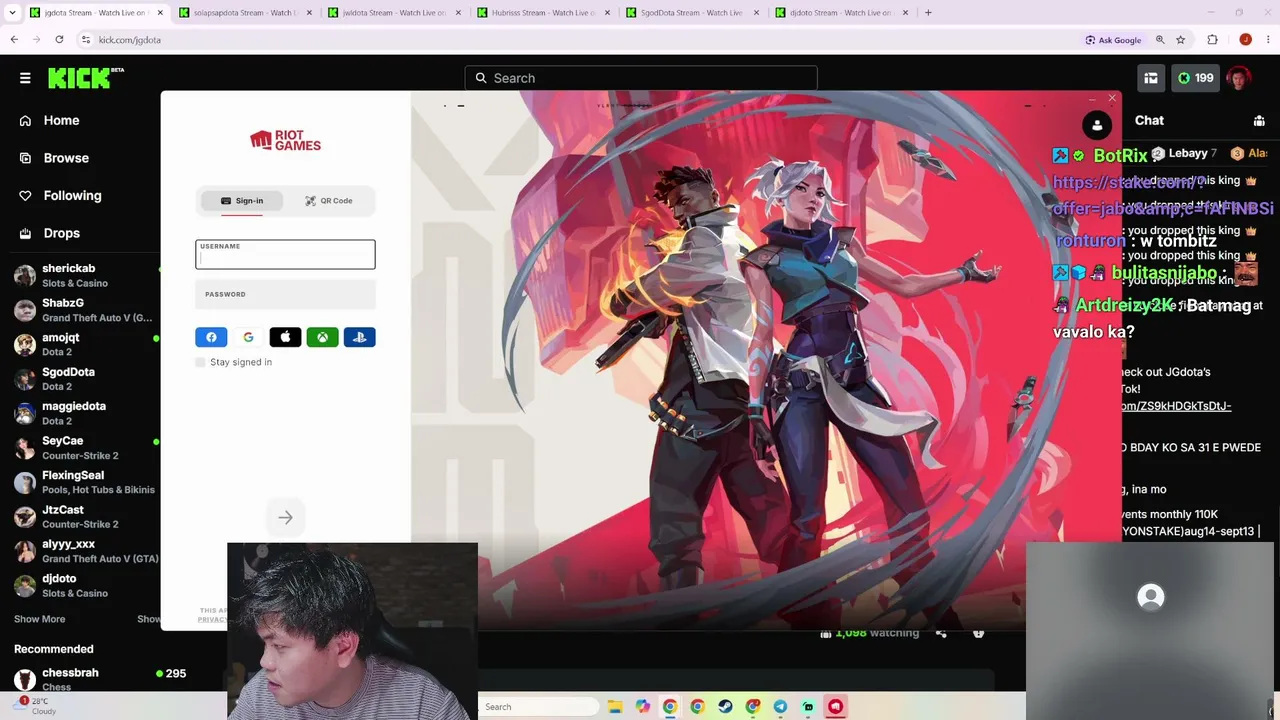
Task: Click the Kick search box
Action: click(x=641, y=78)
